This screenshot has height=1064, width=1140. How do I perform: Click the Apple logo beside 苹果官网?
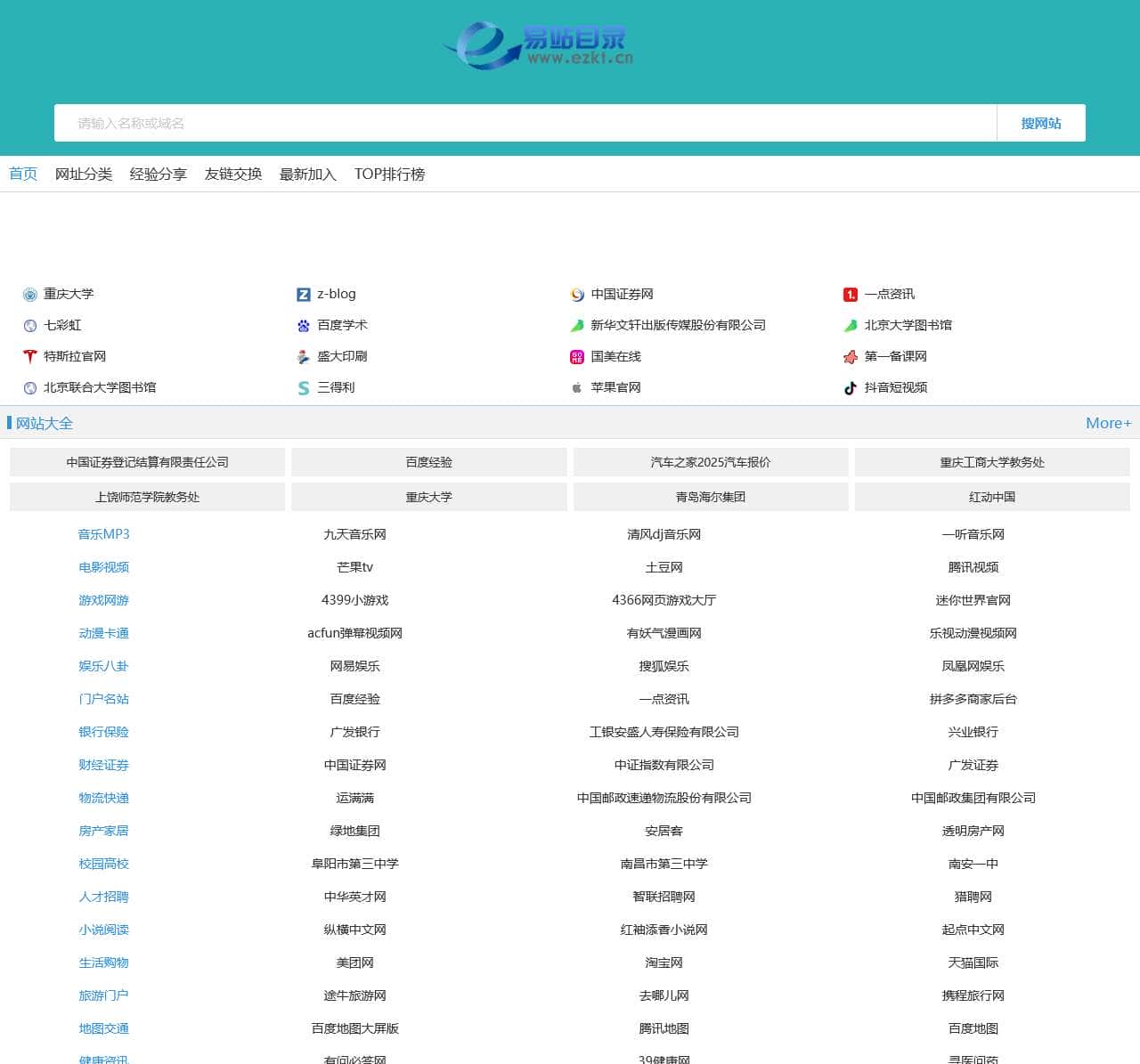pos(577,388)
